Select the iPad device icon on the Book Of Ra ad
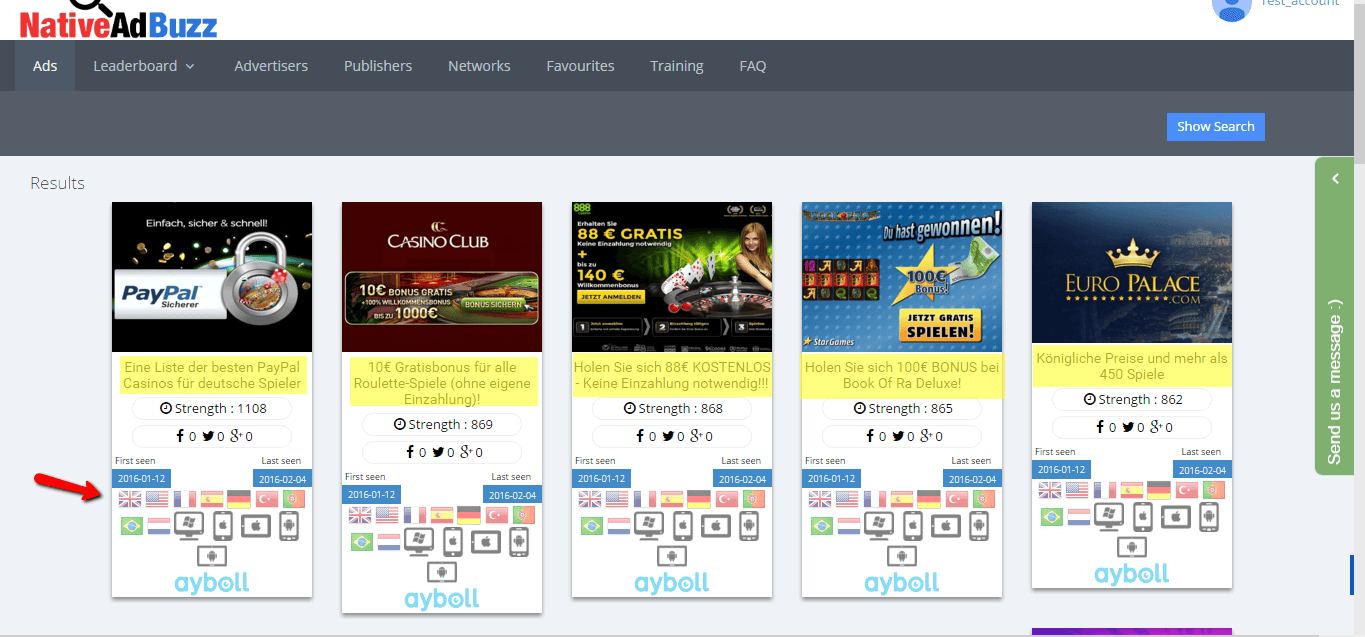The image size is (1365, 637). [x=947, y=525]
